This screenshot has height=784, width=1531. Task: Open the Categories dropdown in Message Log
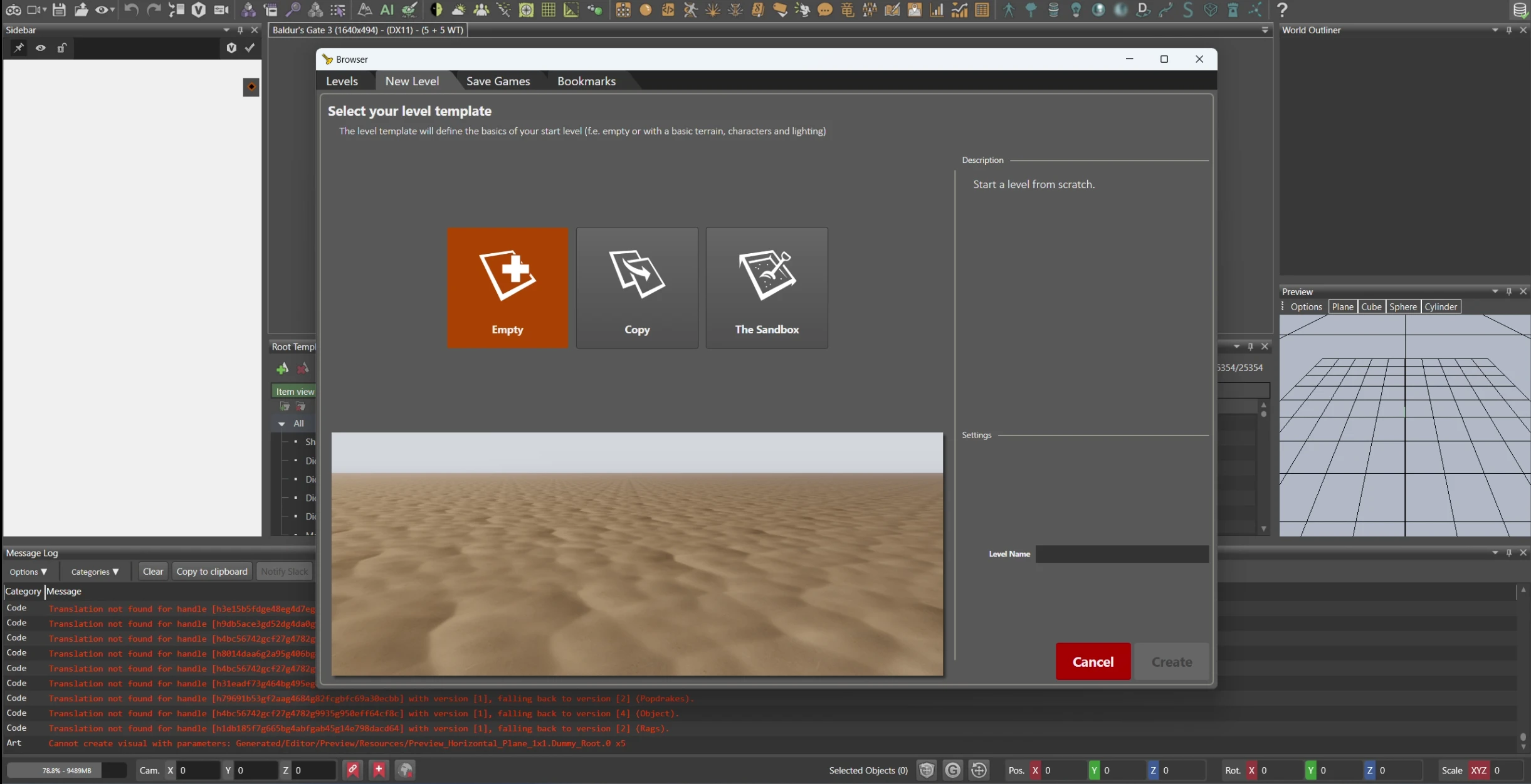pyautogui.click(x=95, y=572)
